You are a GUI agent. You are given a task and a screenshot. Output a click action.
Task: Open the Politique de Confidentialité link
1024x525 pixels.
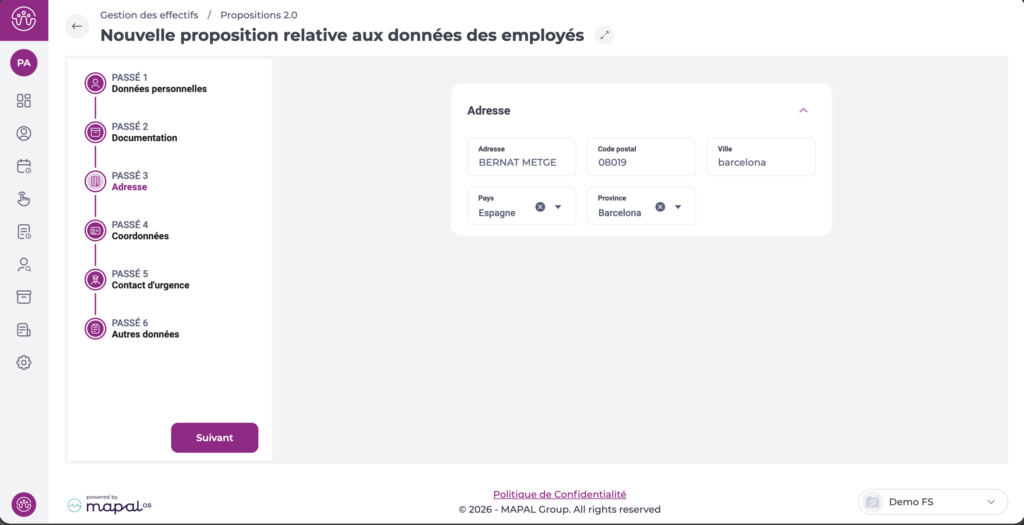coord(559,494)
